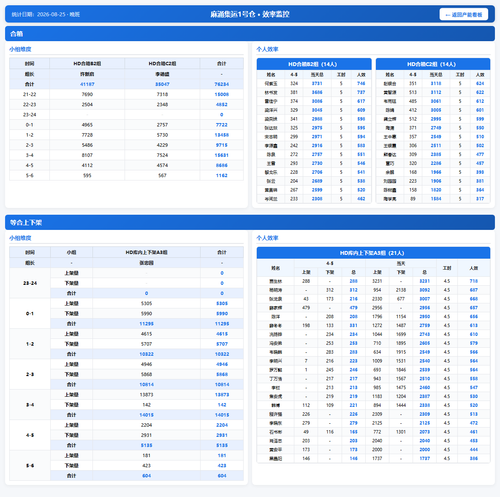Viewport: 500px width, 497px height.
Task: Click the 1699 value in individual shelving table
Action: (401, 334)
